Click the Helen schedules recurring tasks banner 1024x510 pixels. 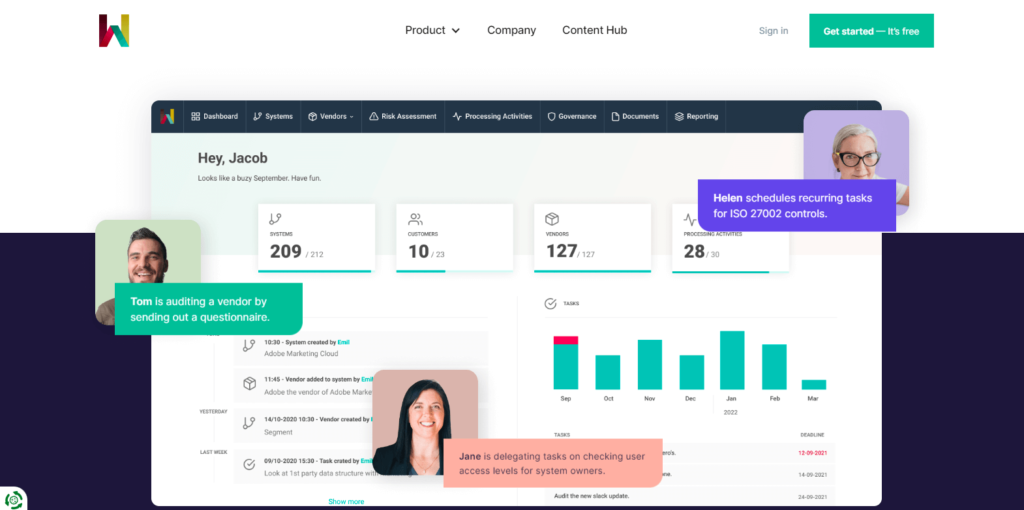tap(797, 206)
